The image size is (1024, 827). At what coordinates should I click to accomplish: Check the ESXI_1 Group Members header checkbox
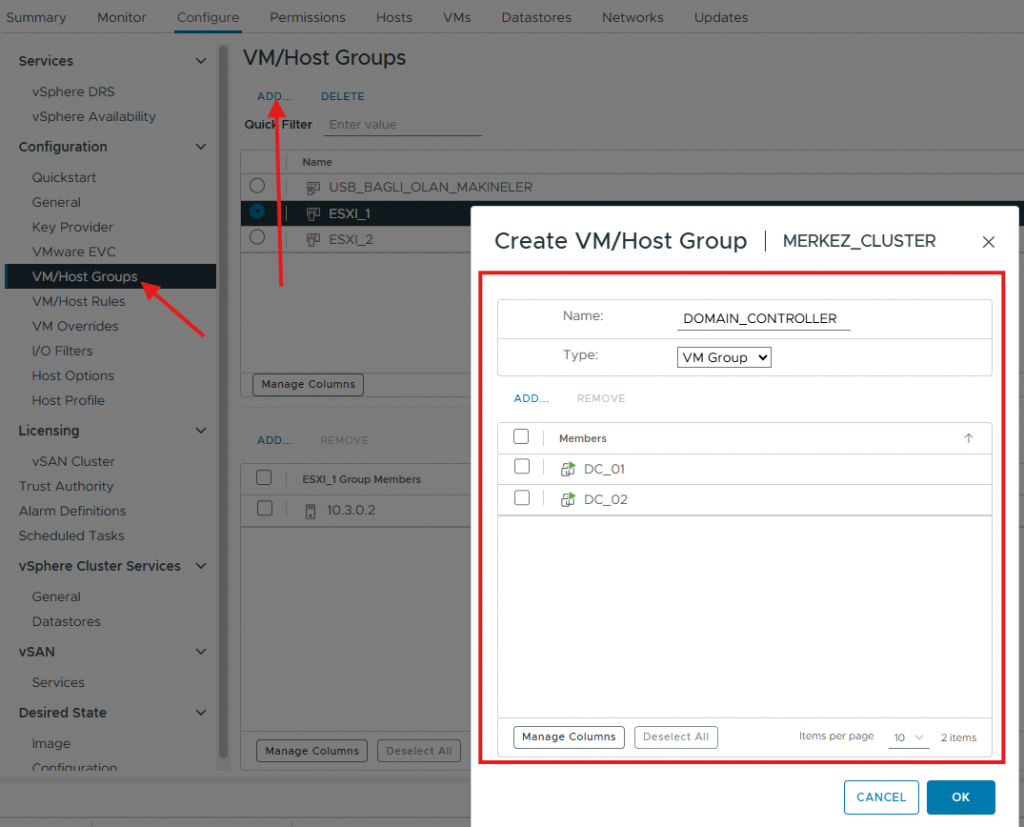(x=264, y=478)
